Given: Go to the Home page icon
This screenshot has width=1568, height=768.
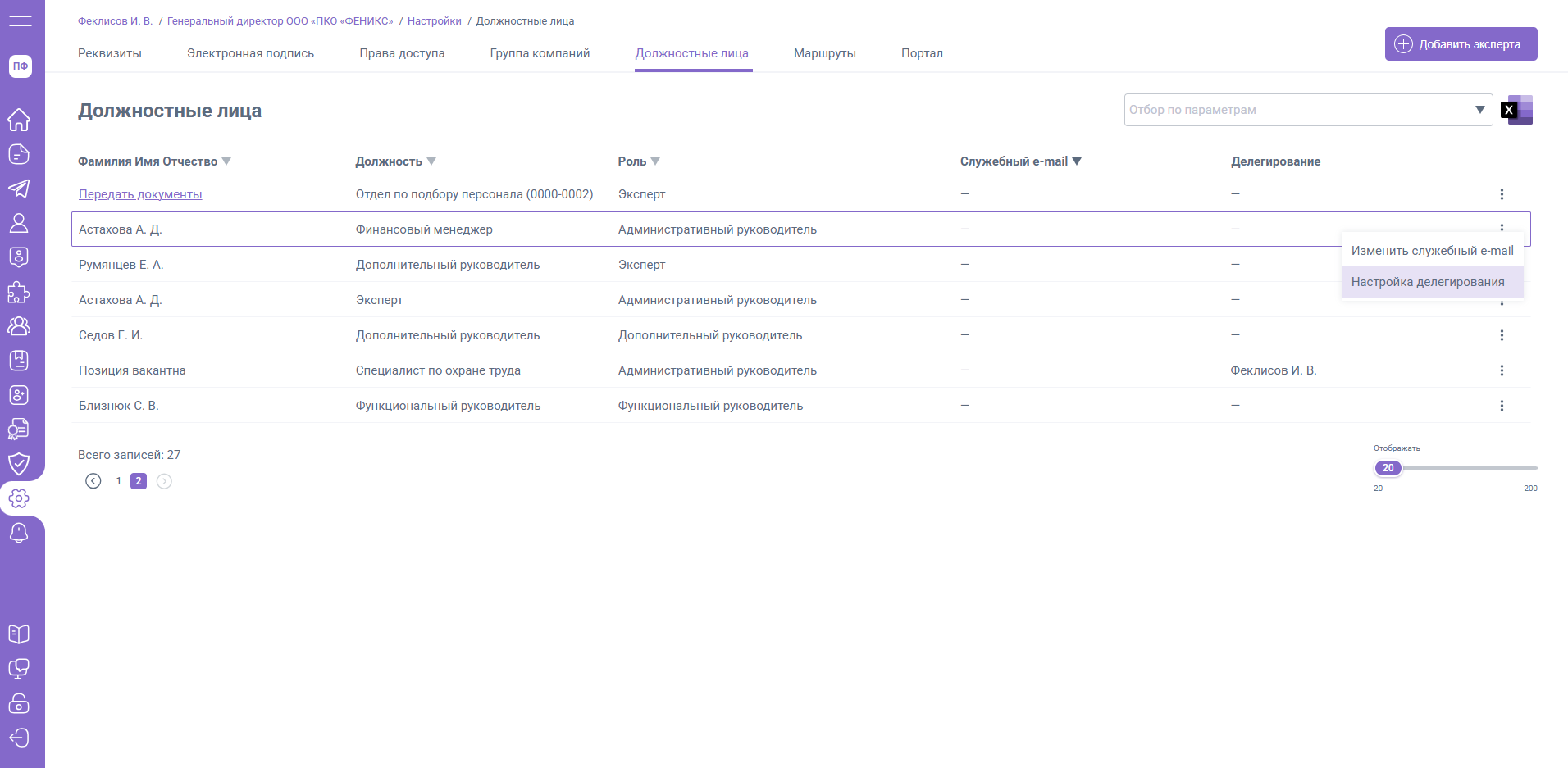Looking at the screenshot, I should pos(19,120).
